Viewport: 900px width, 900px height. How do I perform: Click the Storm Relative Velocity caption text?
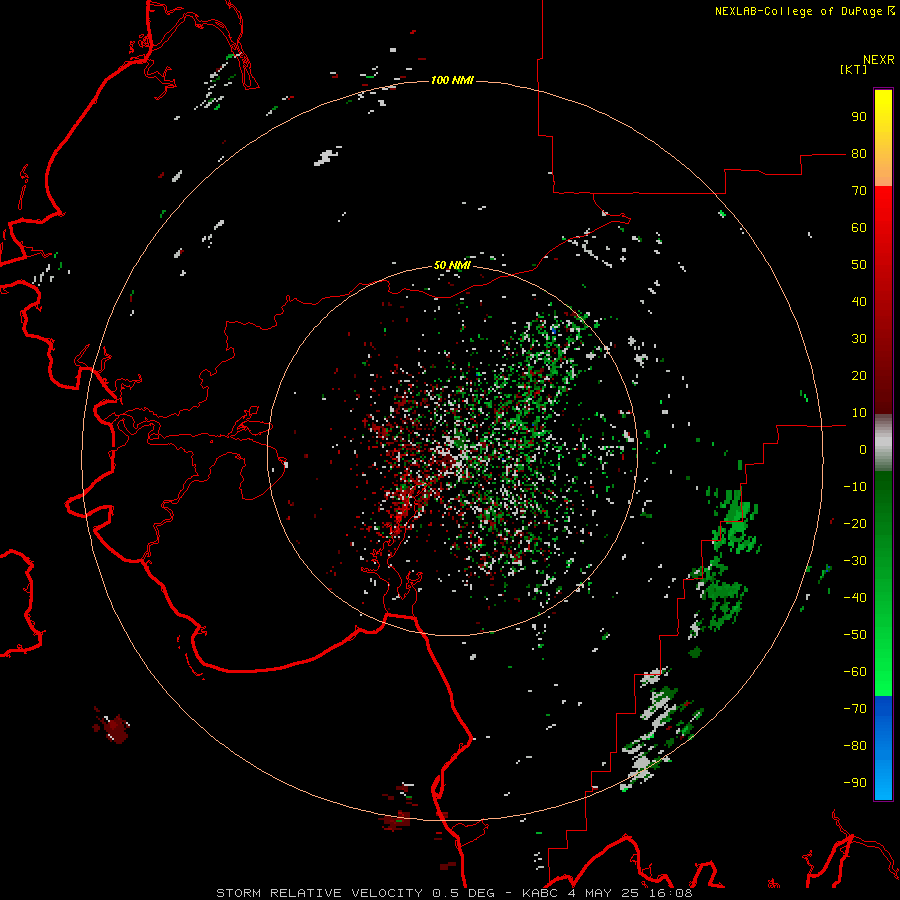click(454, 893)
